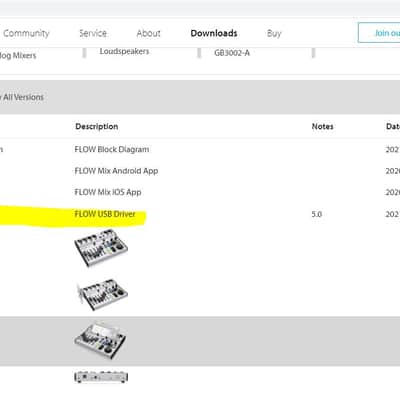
Task: Select the Loudspeakers category
Action: (124, 52)
